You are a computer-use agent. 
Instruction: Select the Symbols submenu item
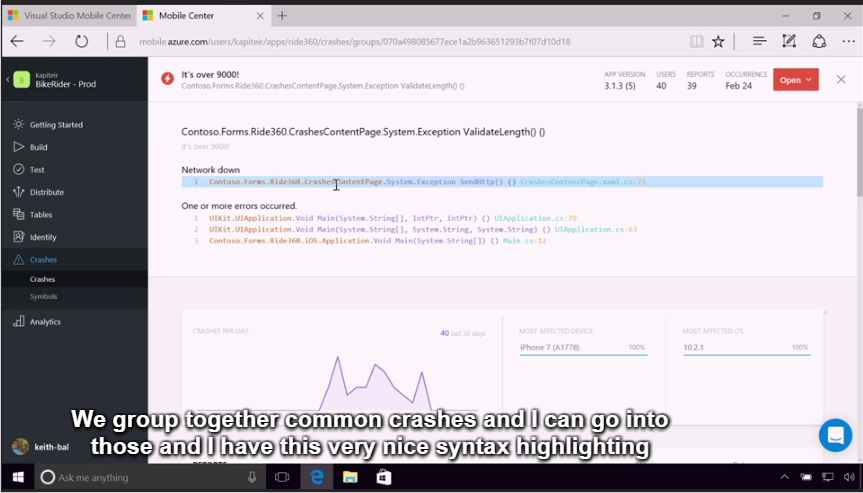point(43,296)
